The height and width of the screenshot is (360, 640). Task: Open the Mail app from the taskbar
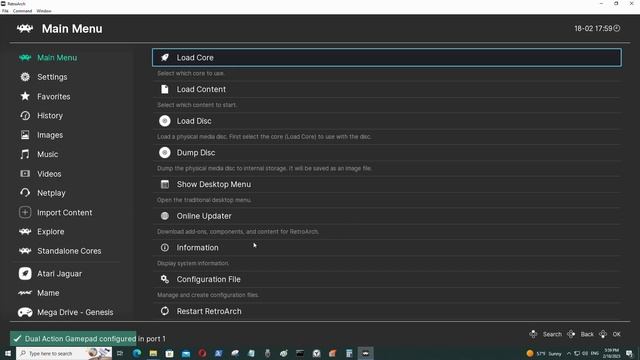click(x=186, y=353)
